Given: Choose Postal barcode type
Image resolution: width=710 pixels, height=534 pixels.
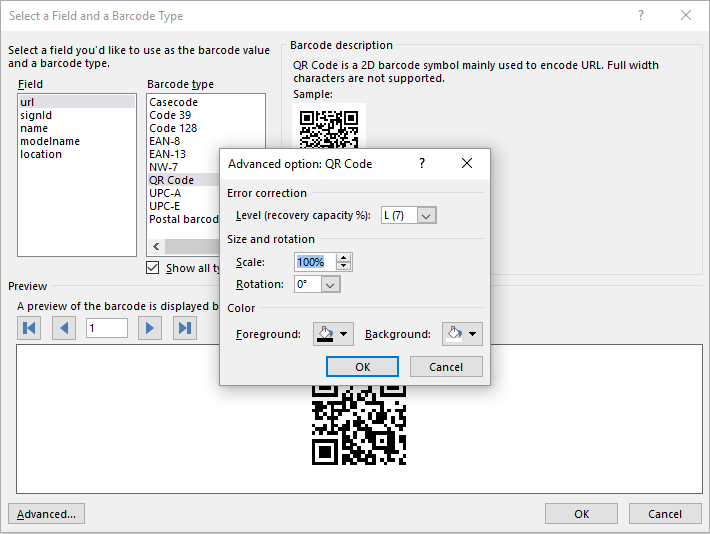Looking at the screenshot, I should (184, 219).
